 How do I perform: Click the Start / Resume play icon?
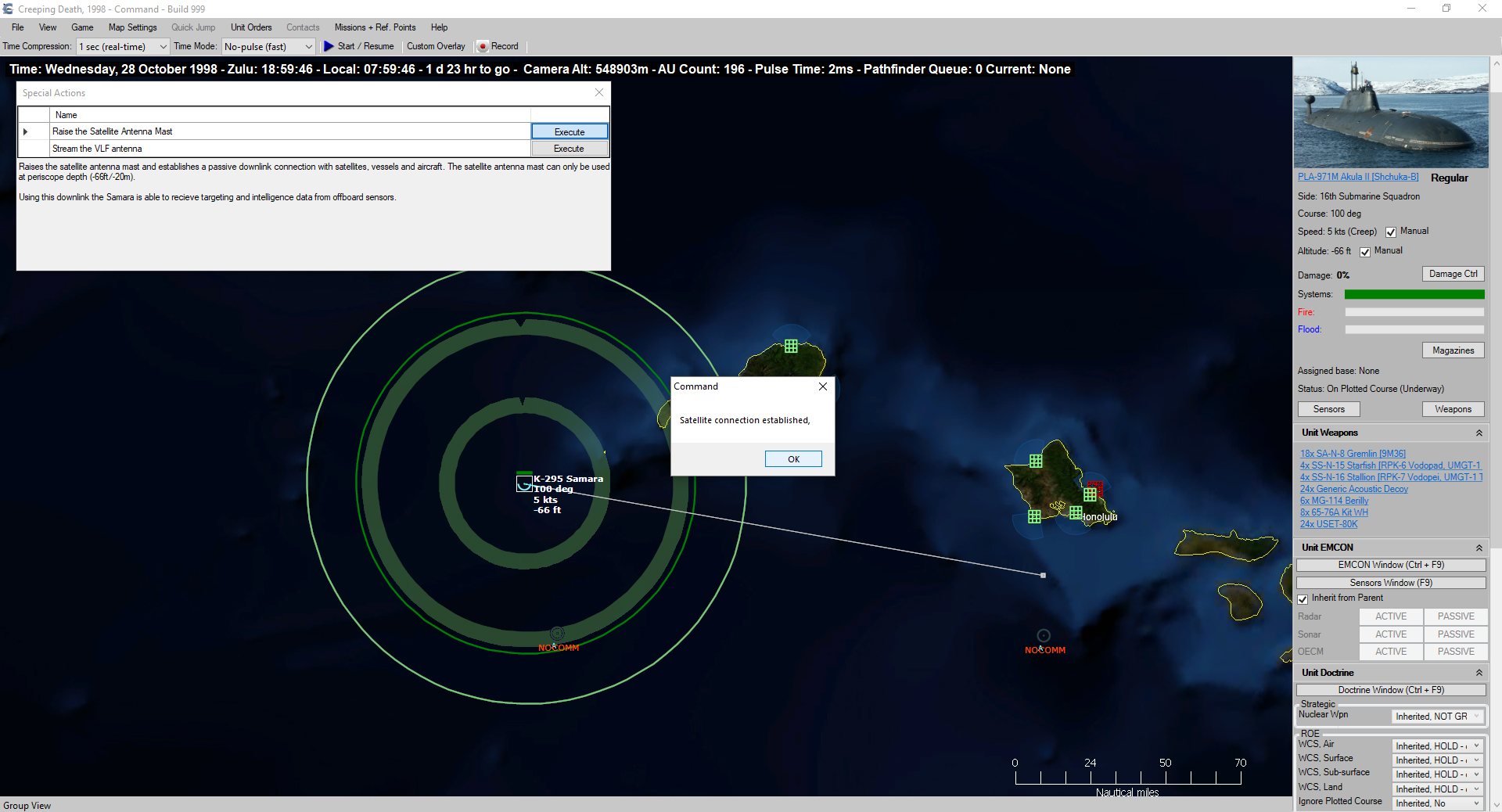pyautogui.click(x=329, y=46)
